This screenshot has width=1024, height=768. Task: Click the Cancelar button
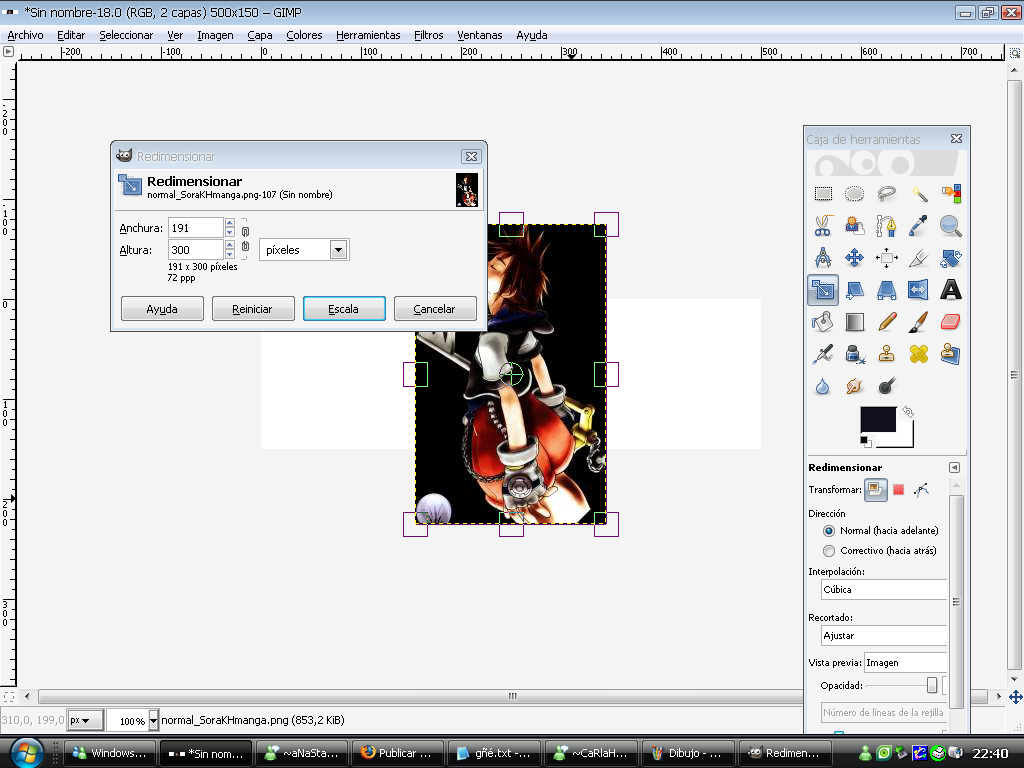435,309
